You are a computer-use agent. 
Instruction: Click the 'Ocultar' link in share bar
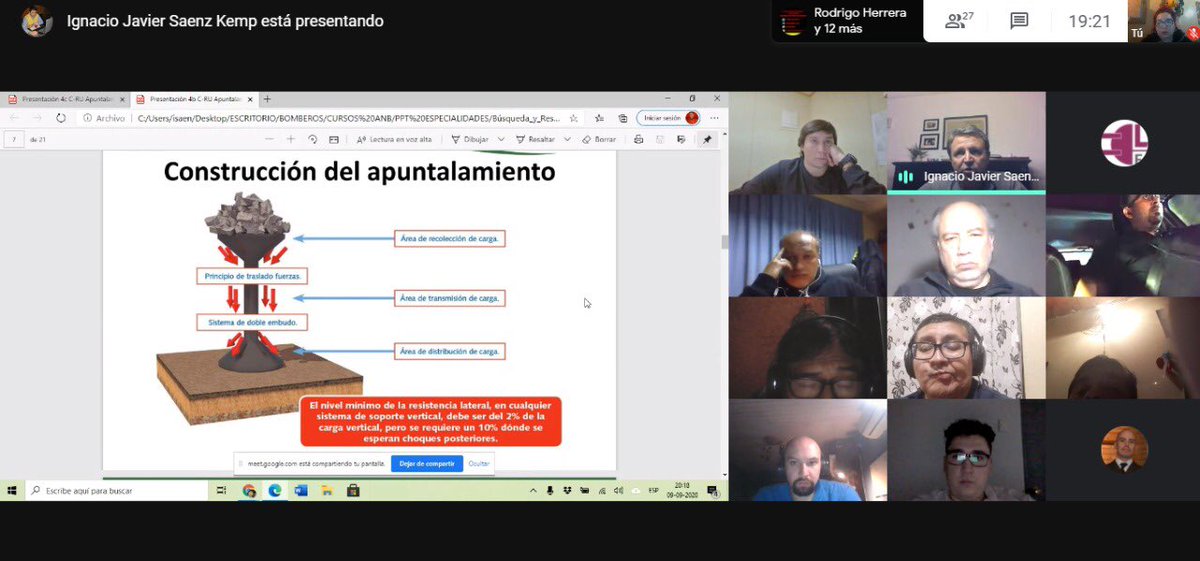479,464
